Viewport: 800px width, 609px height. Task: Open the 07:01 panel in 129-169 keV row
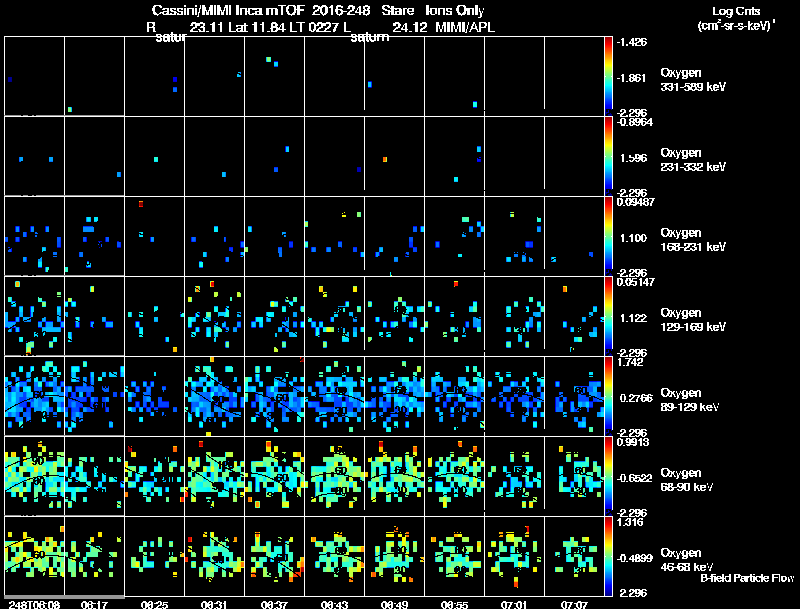point(514,316)
